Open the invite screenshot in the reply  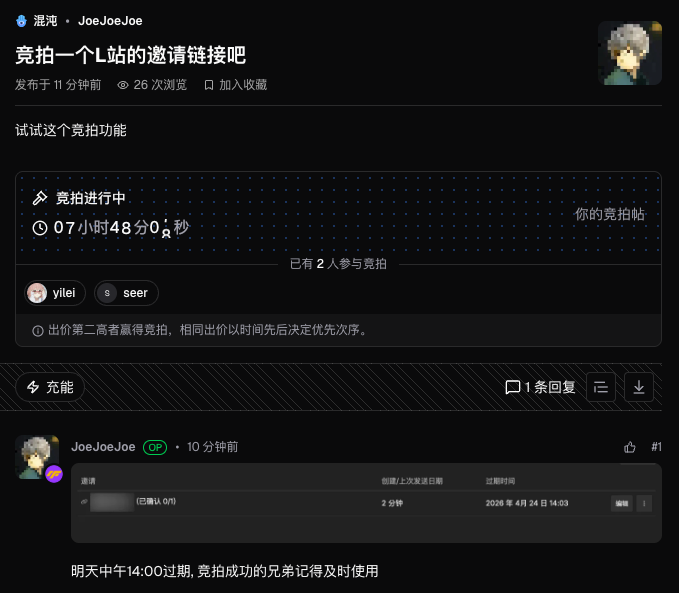click(x=366, y=503)
